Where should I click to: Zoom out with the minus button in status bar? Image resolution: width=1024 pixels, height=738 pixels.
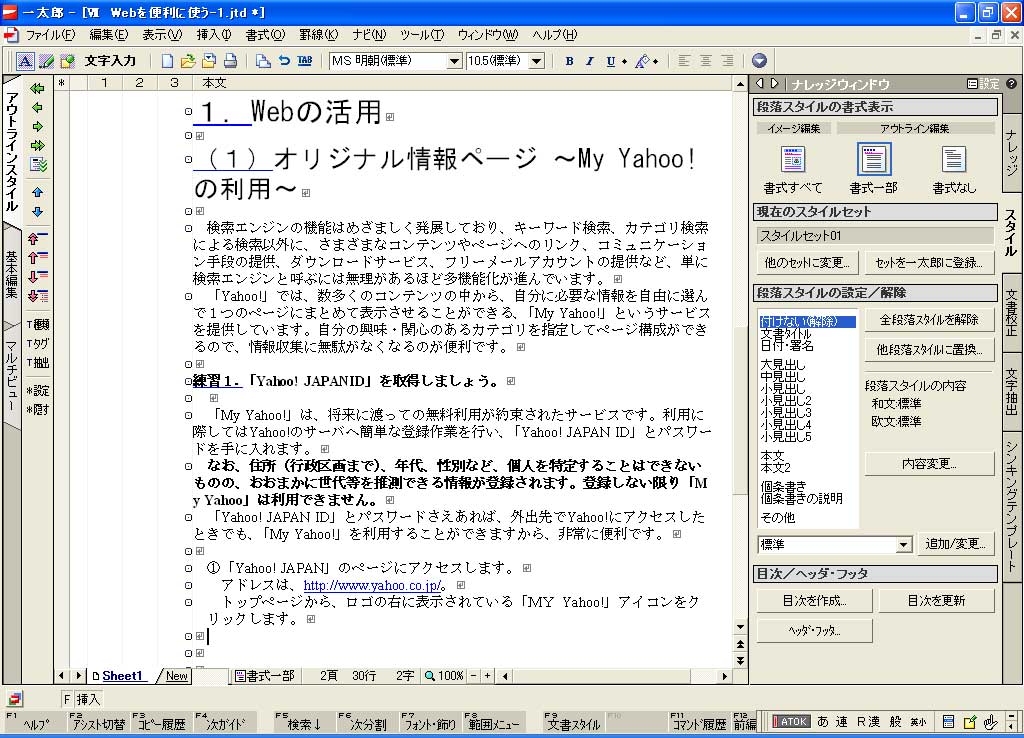point(473,676)
